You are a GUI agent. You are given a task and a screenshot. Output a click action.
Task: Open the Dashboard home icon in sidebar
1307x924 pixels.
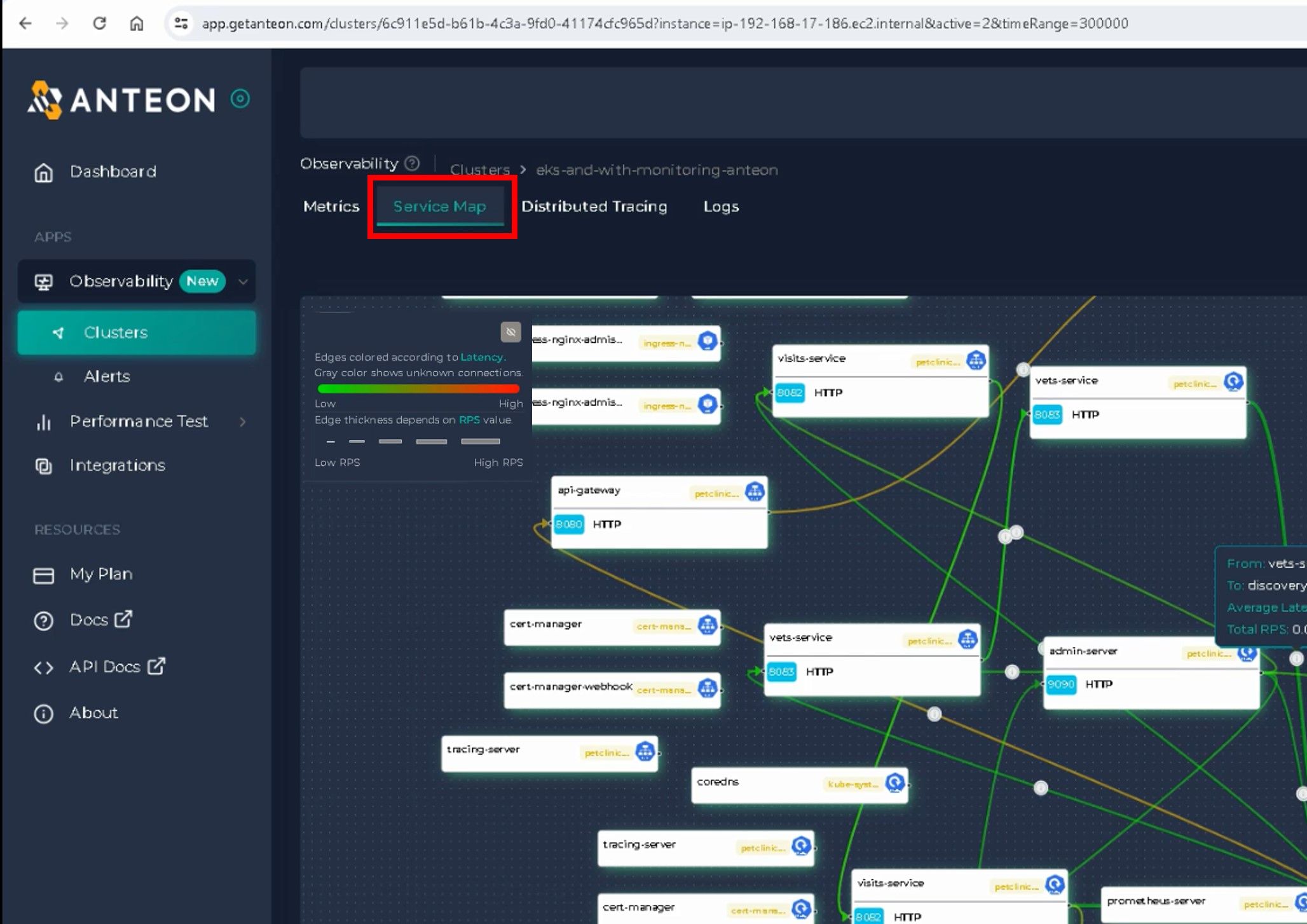pyautogui.click(x=43, y=172)
